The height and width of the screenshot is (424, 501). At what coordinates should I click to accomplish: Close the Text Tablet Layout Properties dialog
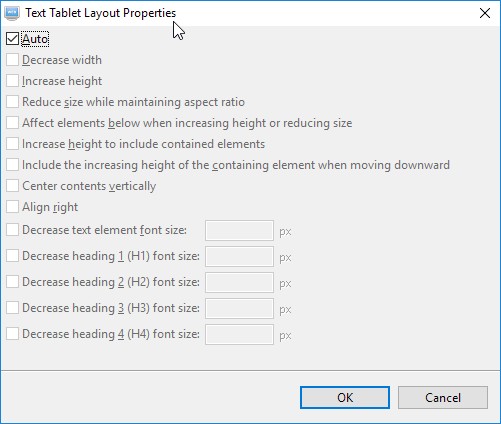[485, 13]
